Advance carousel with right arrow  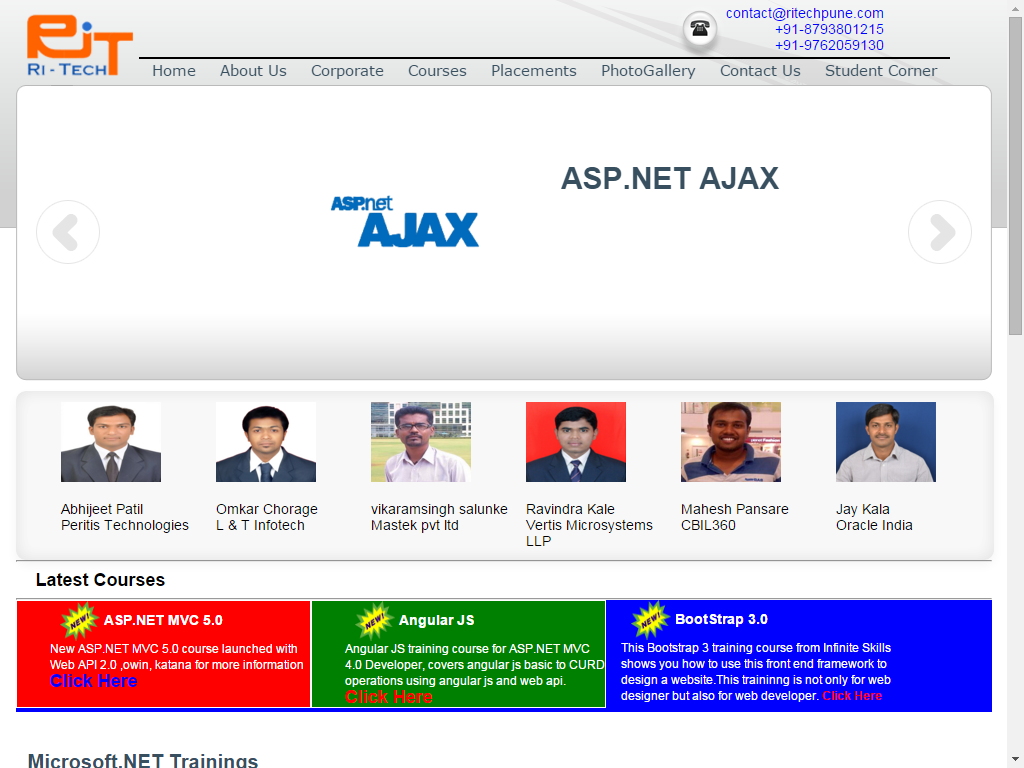tap(940, 232)
